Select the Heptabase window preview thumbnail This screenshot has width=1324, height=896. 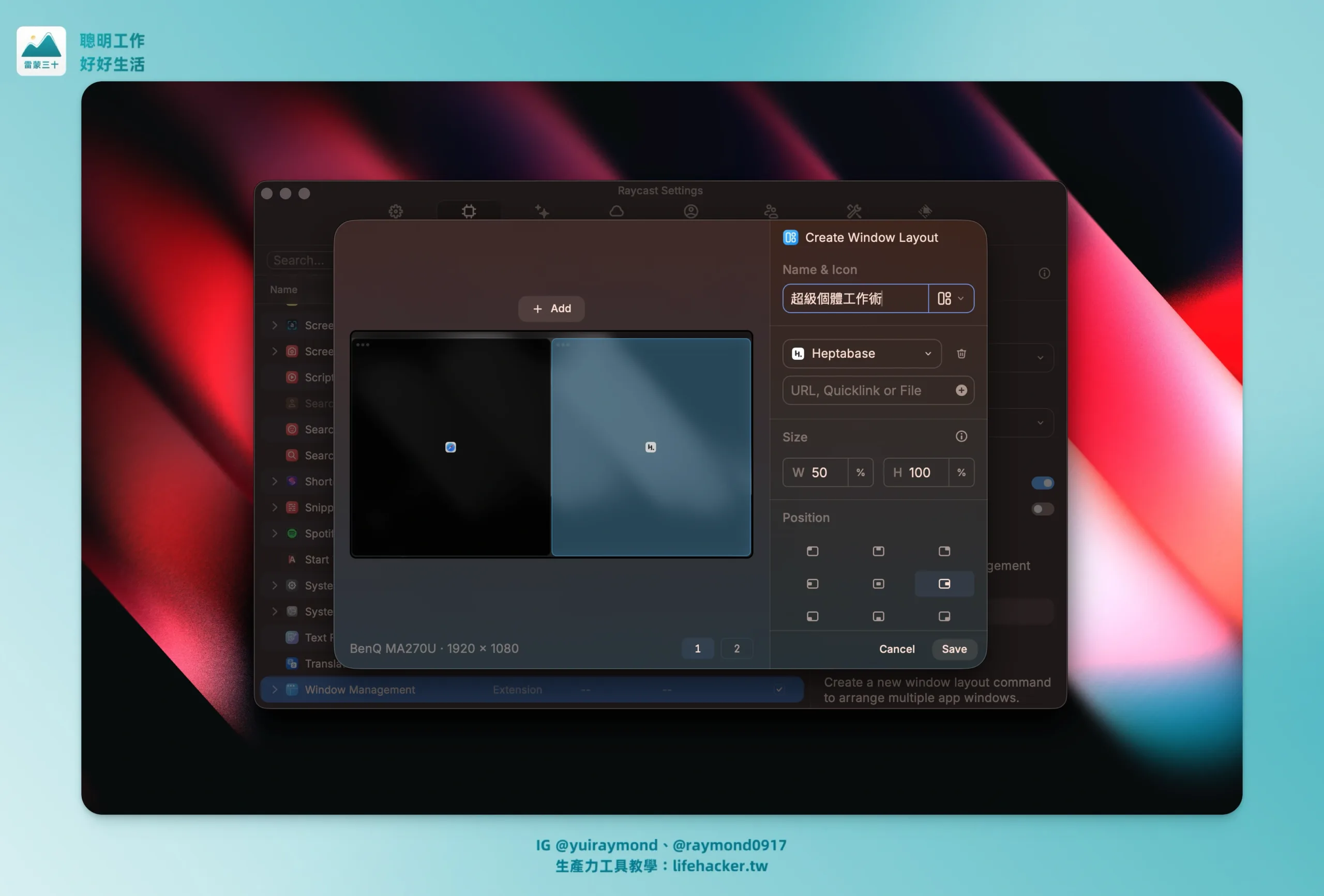point(651,447)
